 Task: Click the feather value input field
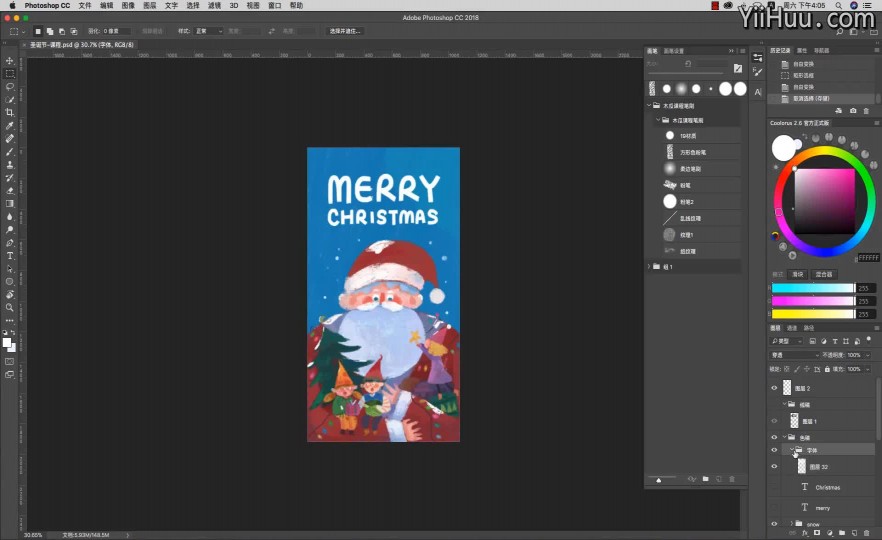click(x=116, y=32)
